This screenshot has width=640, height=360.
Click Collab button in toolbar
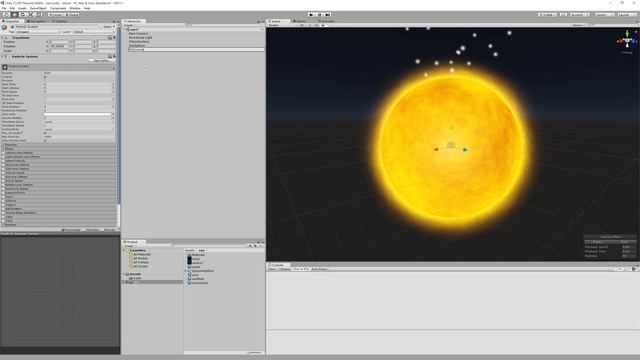(x=547, y=15)
